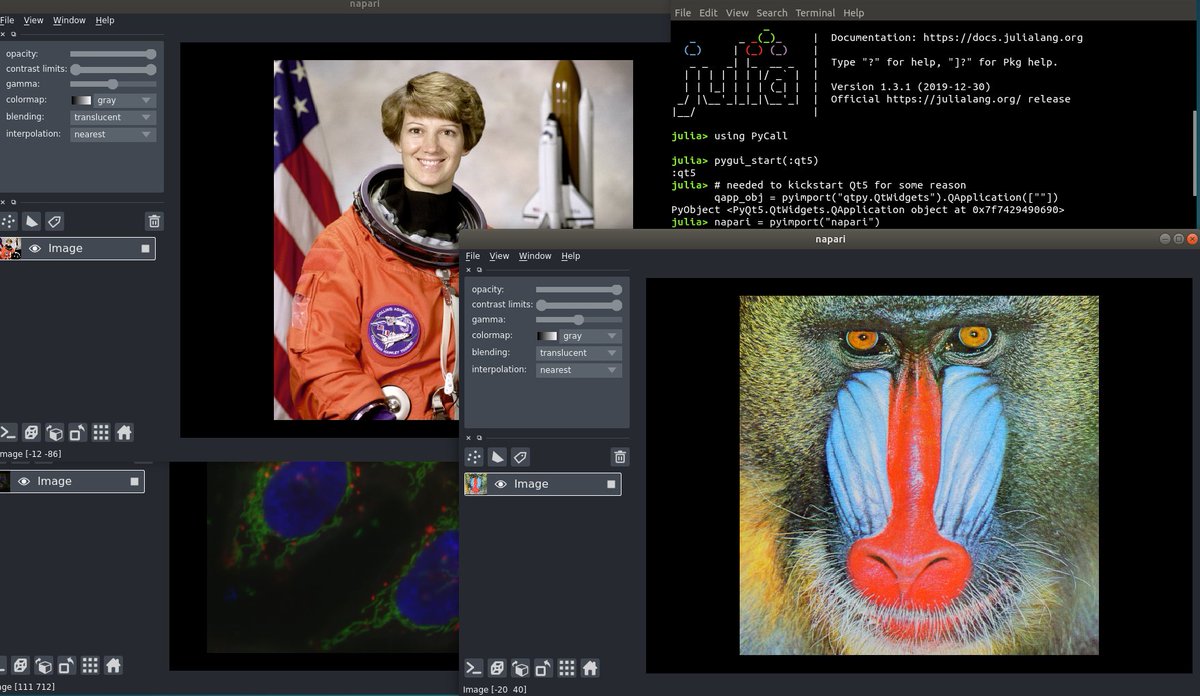Open blending dropdown in the mandrill window
Image resolution: width=1200 pixels, height=696 pixels.
coord(579,353)
